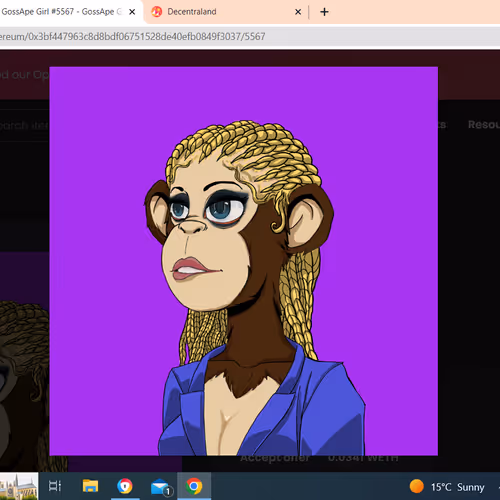Image resolution: width=500 pixels, height=500 pixels.
Task: Switch to the GossApe Girl #5567 tab
Action: pyautogui.click(x=67, y=12)
